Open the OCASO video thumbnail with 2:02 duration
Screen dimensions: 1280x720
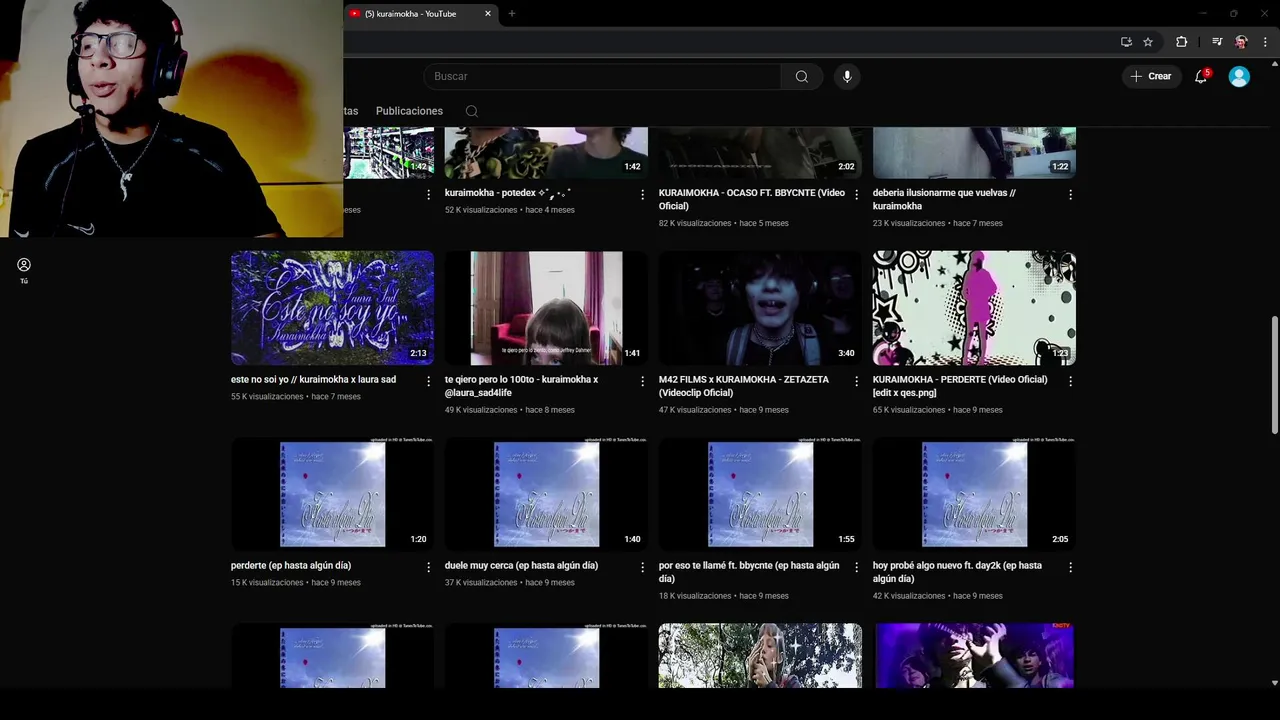click(x=760, y=152)
